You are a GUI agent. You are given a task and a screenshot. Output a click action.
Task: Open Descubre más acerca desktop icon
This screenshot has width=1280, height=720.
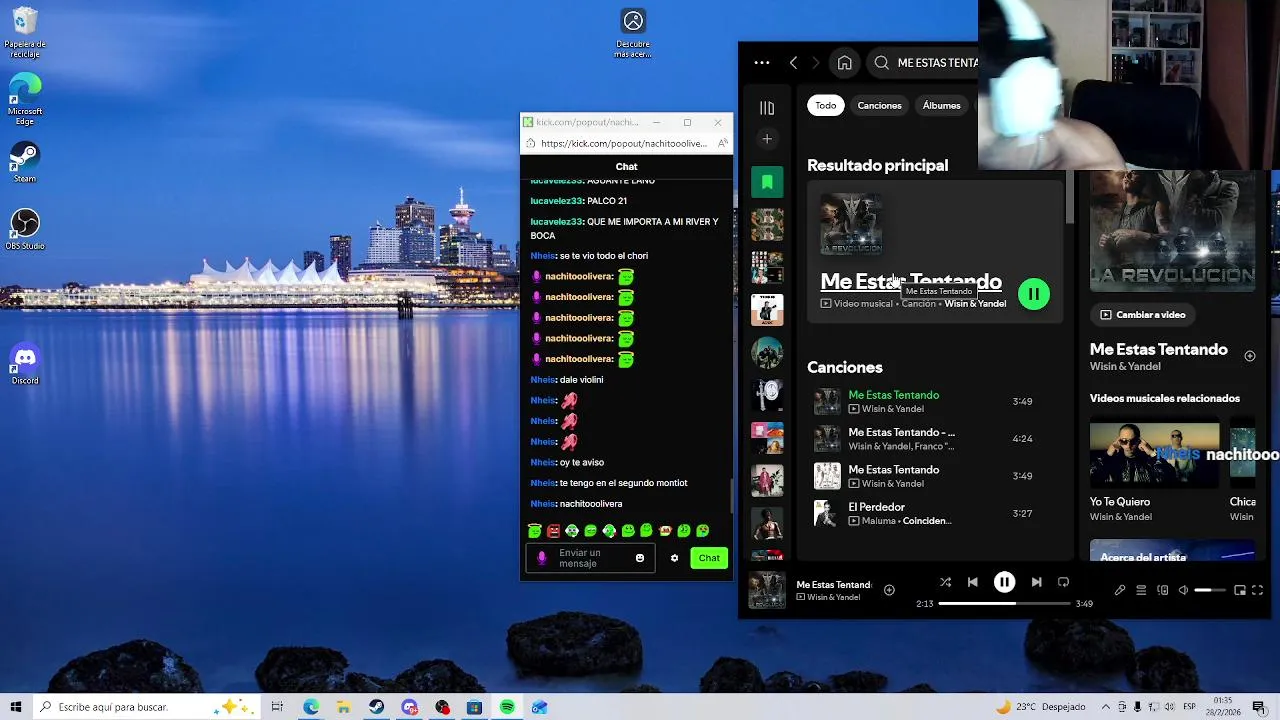[633, 33]
